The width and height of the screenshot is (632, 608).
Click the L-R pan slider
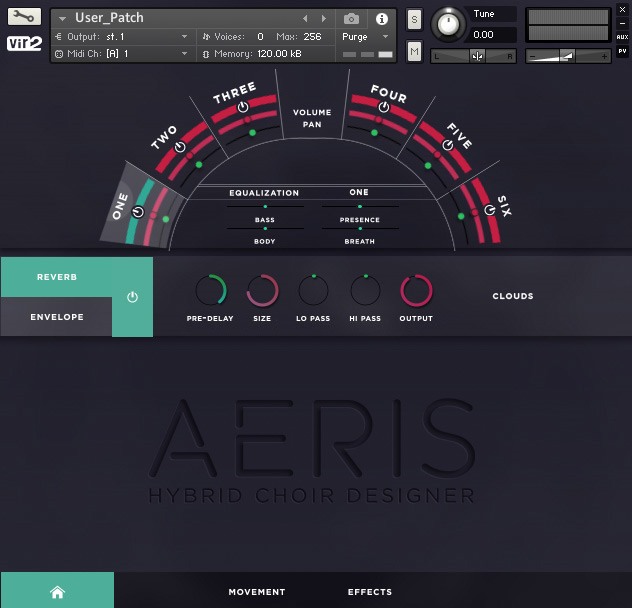tap(473, 56)
